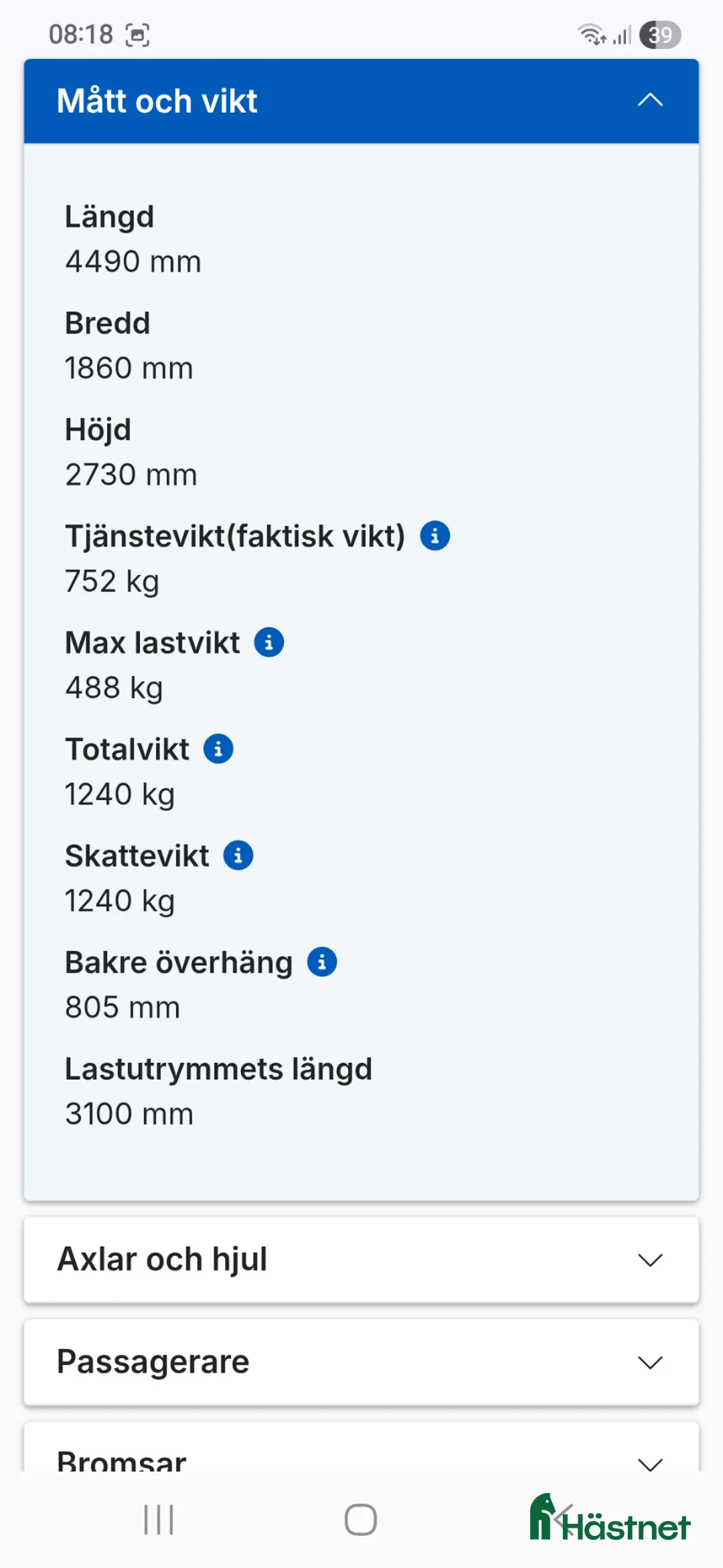Viewport: 723px width, 1568px height.
Task: Tap the Längd value 4490 mm
Action: point(133,262)
